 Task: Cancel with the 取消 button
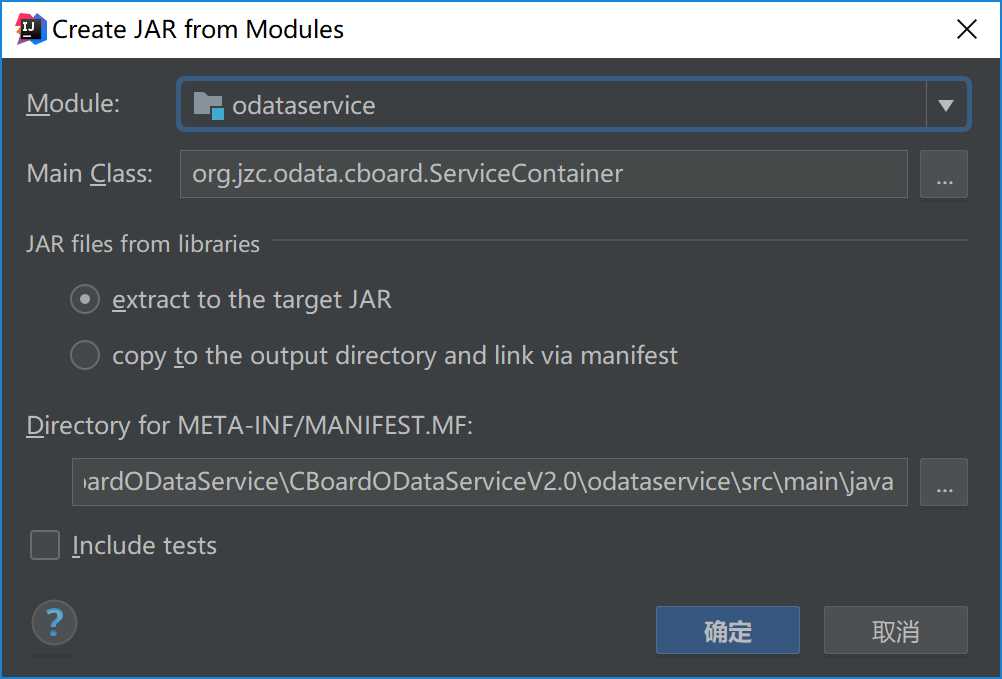click(896, 630)
